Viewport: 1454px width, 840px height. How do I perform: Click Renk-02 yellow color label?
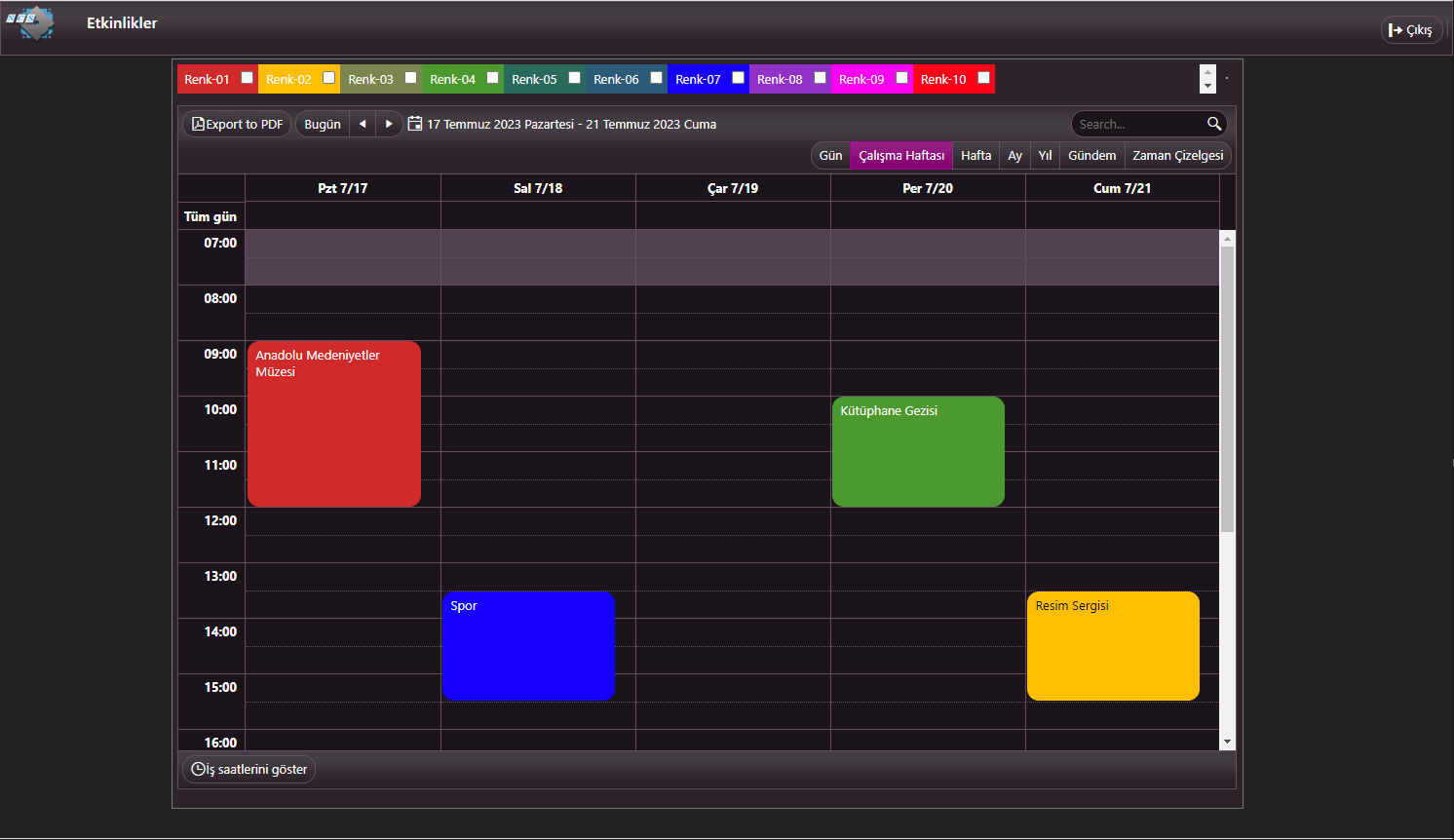pos(288,79)
